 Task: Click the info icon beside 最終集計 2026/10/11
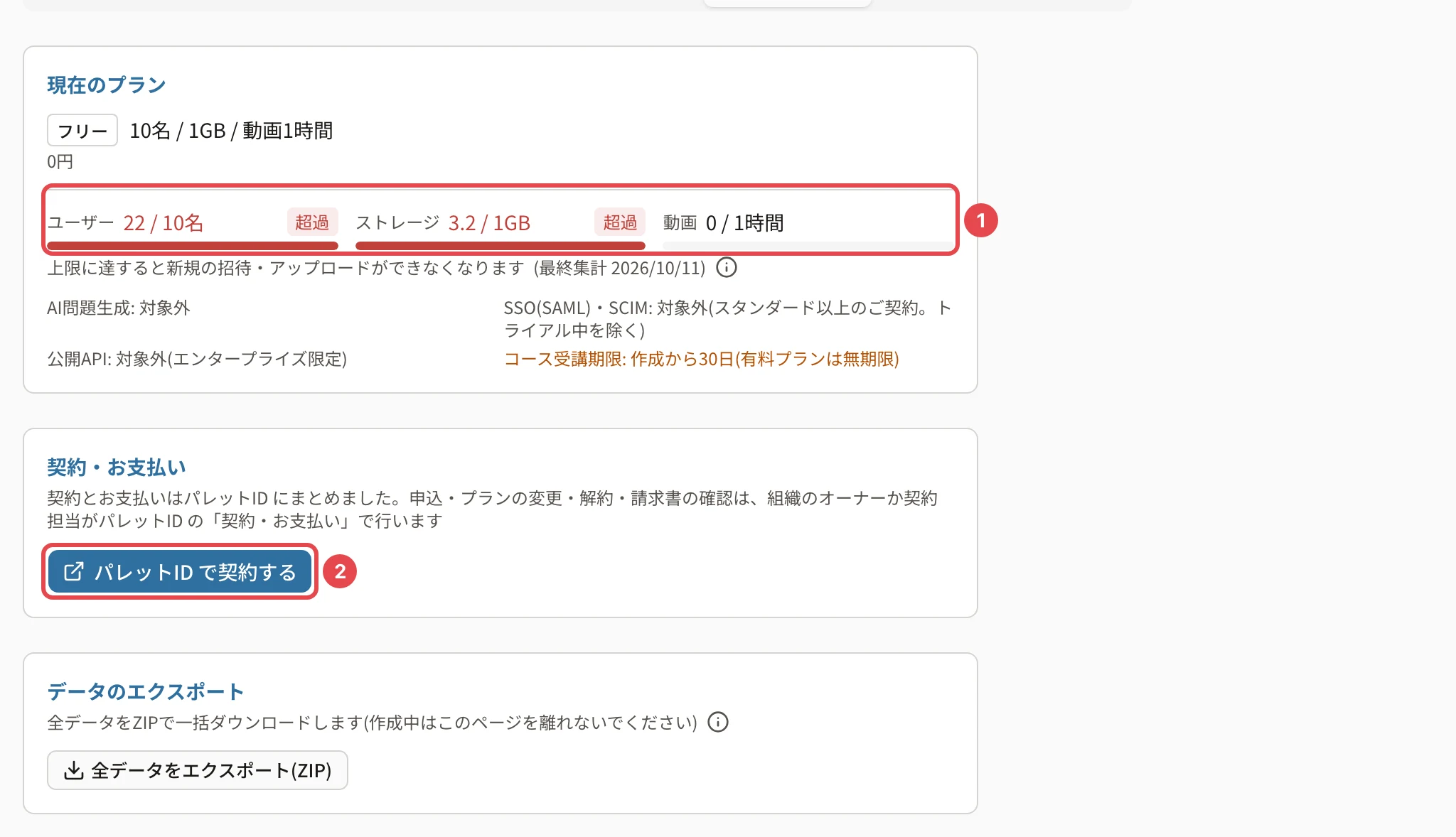(x=726, y=268)
